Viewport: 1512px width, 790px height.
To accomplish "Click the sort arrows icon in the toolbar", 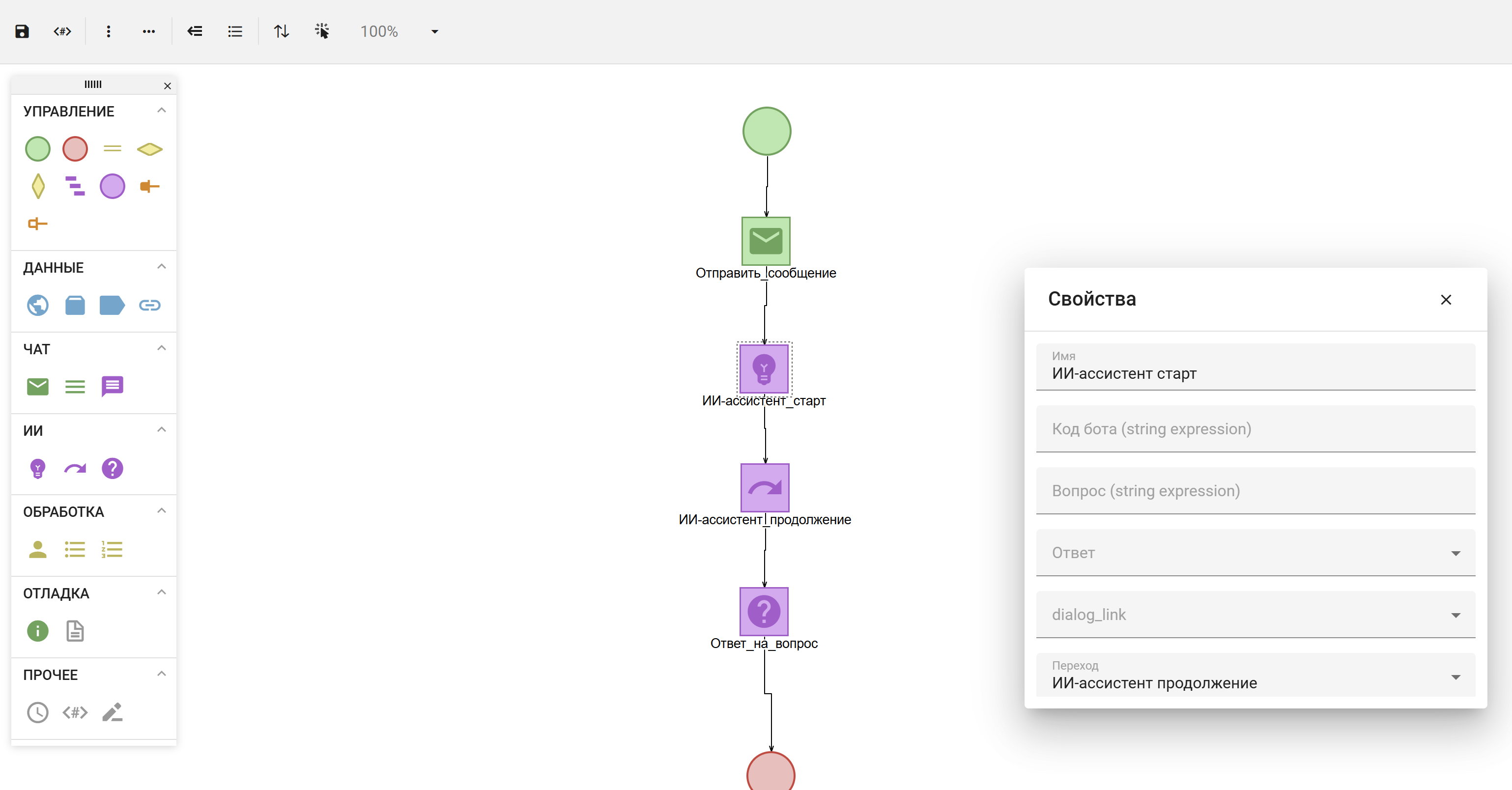I will pos(281,32).
